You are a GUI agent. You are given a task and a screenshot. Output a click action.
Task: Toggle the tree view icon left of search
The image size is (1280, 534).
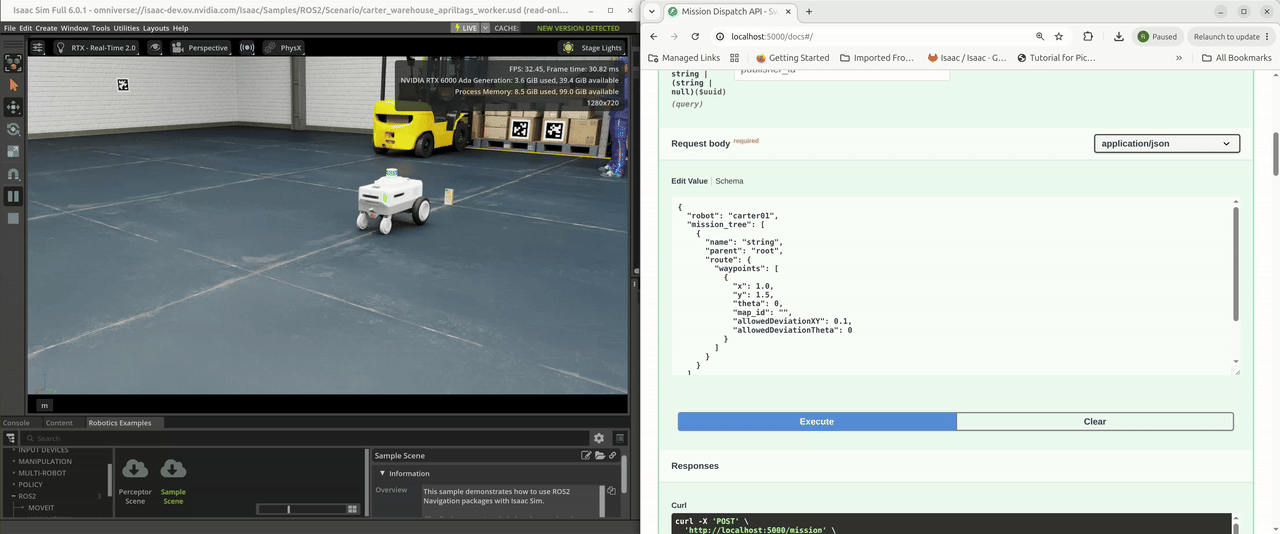10,438
